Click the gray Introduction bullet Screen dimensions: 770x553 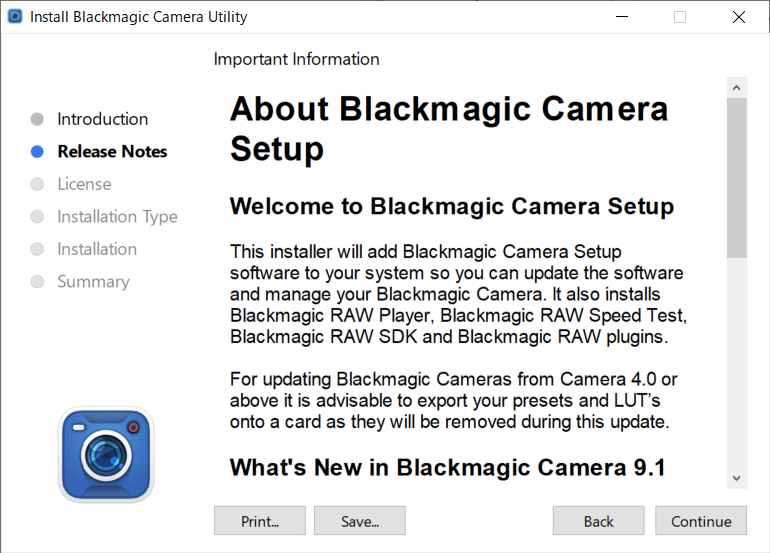coord(37,119)
